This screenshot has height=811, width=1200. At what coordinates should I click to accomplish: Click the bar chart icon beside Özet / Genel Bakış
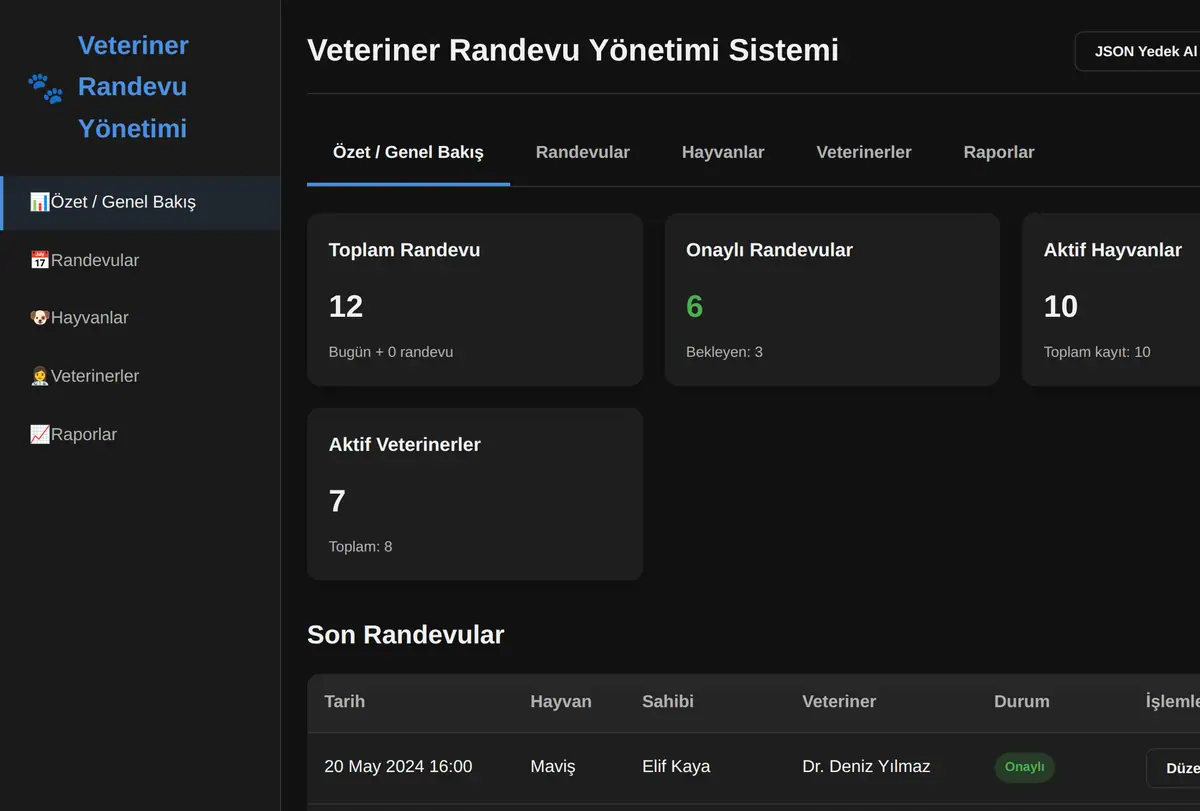[x=40, y=202]
